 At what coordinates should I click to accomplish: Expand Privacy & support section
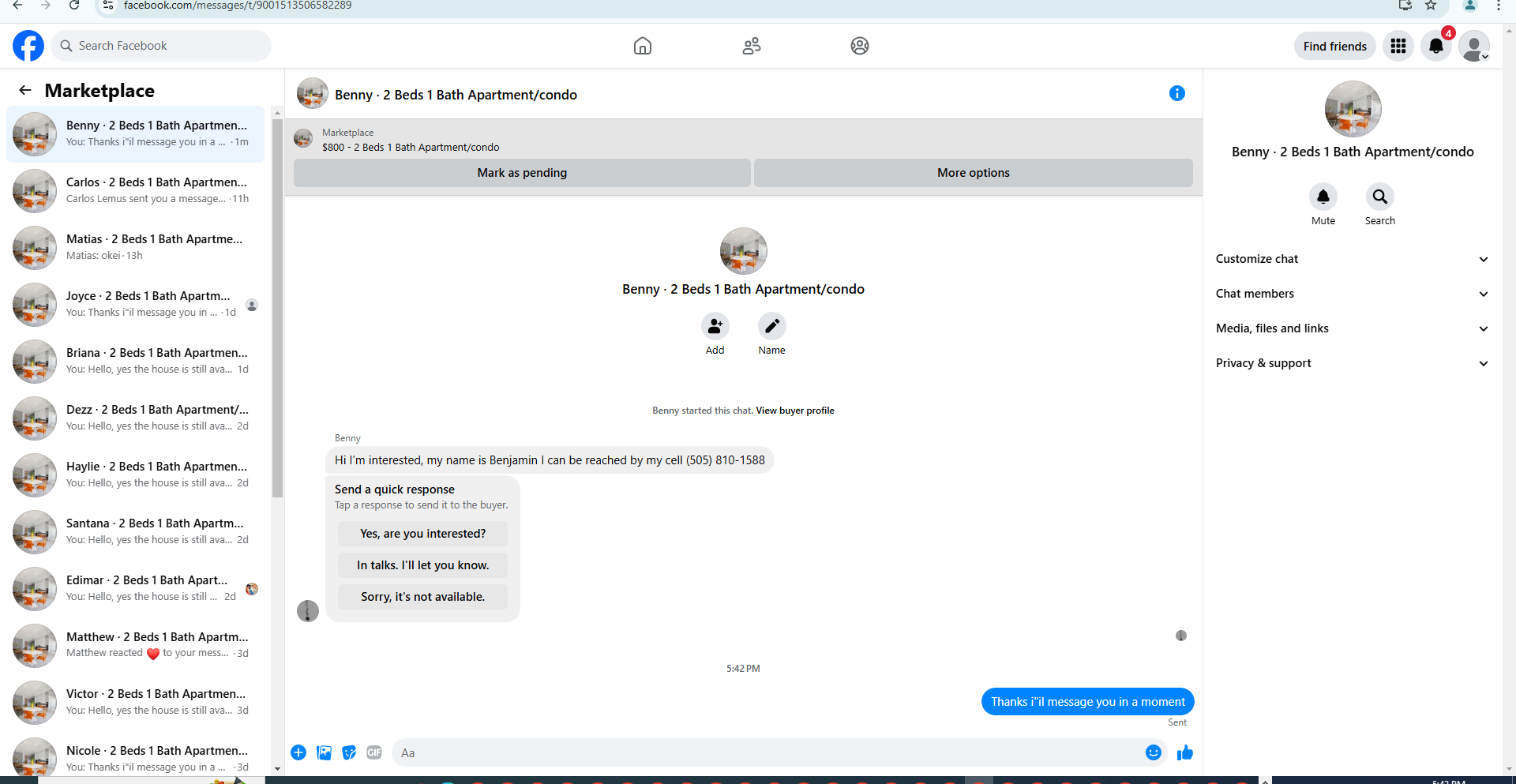click(x=1352, y=363)
